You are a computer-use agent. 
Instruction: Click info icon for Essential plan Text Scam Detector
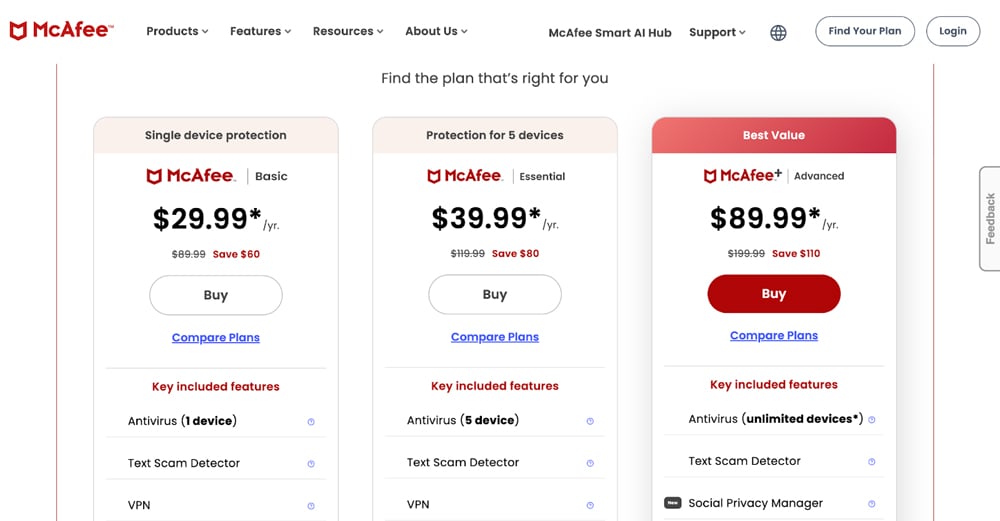590,463
